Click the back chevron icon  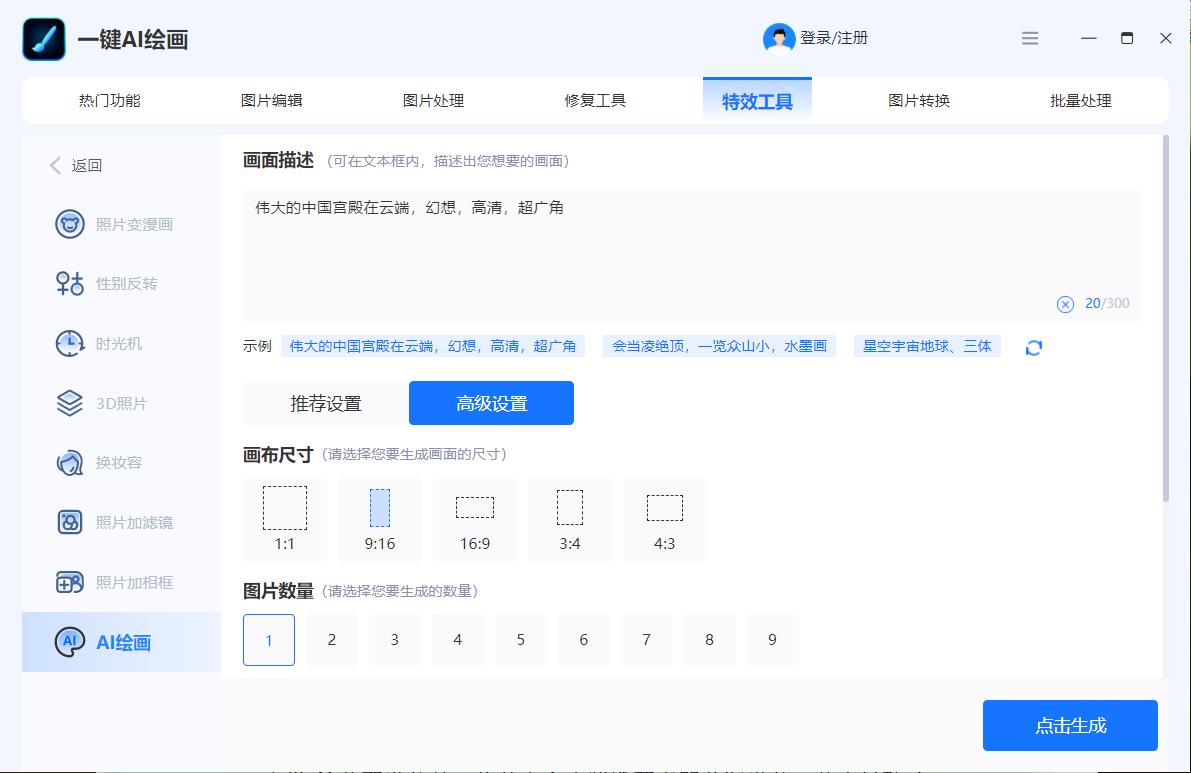[x=55, y=166]
